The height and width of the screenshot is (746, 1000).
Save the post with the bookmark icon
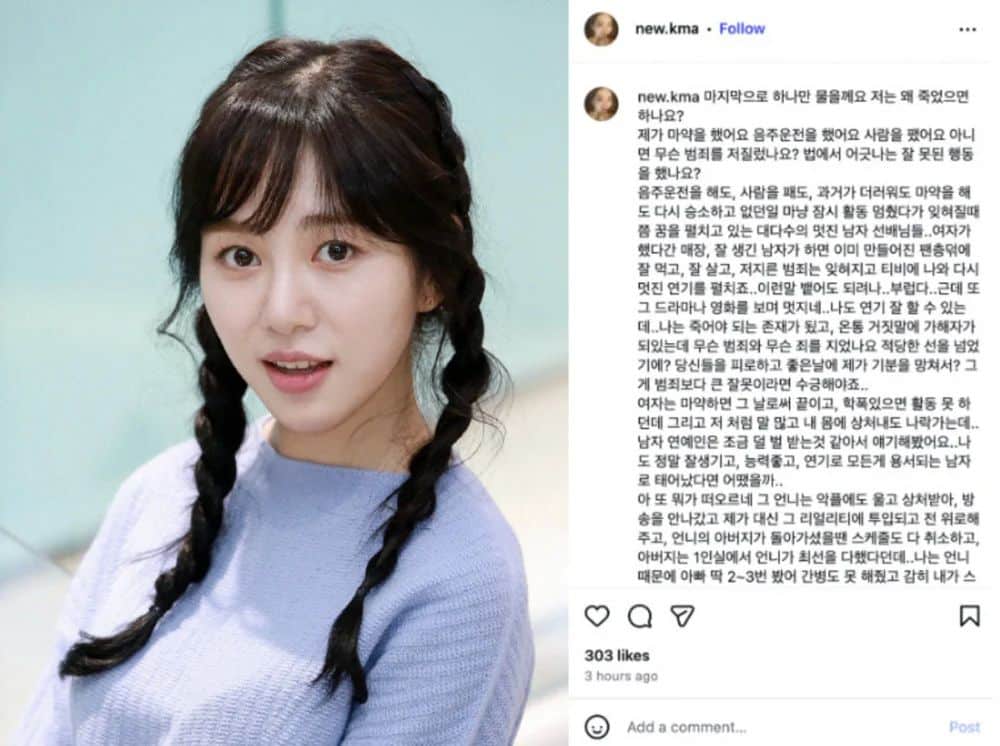click(969, 616)
